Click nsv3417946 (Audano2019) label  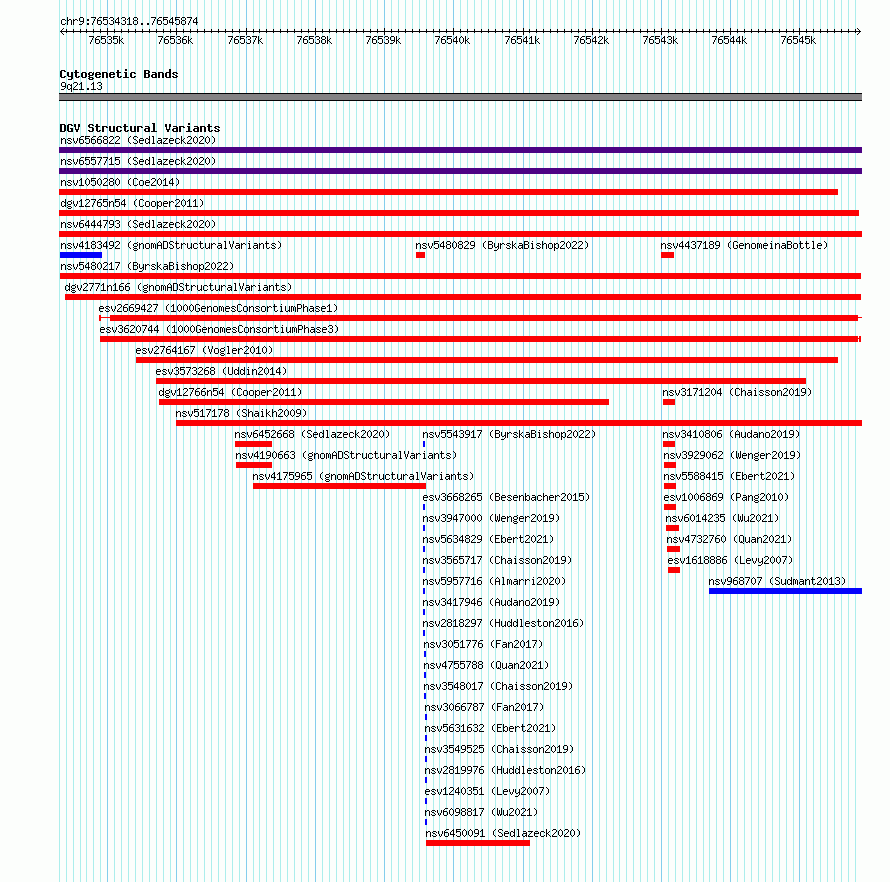(491, 602)
